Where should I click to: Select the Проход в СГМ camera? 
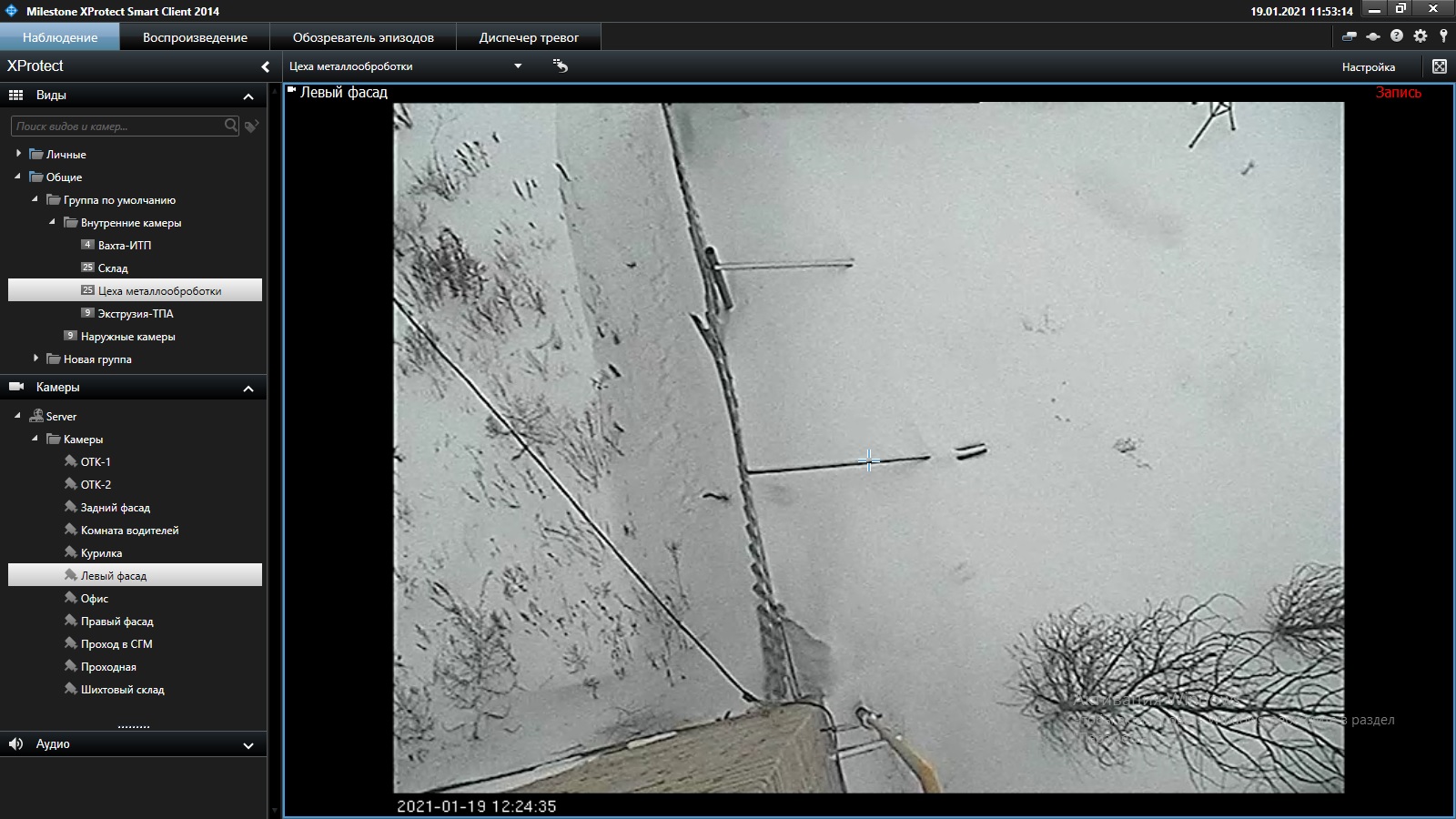pyautogui.click(x=116, y=643)
